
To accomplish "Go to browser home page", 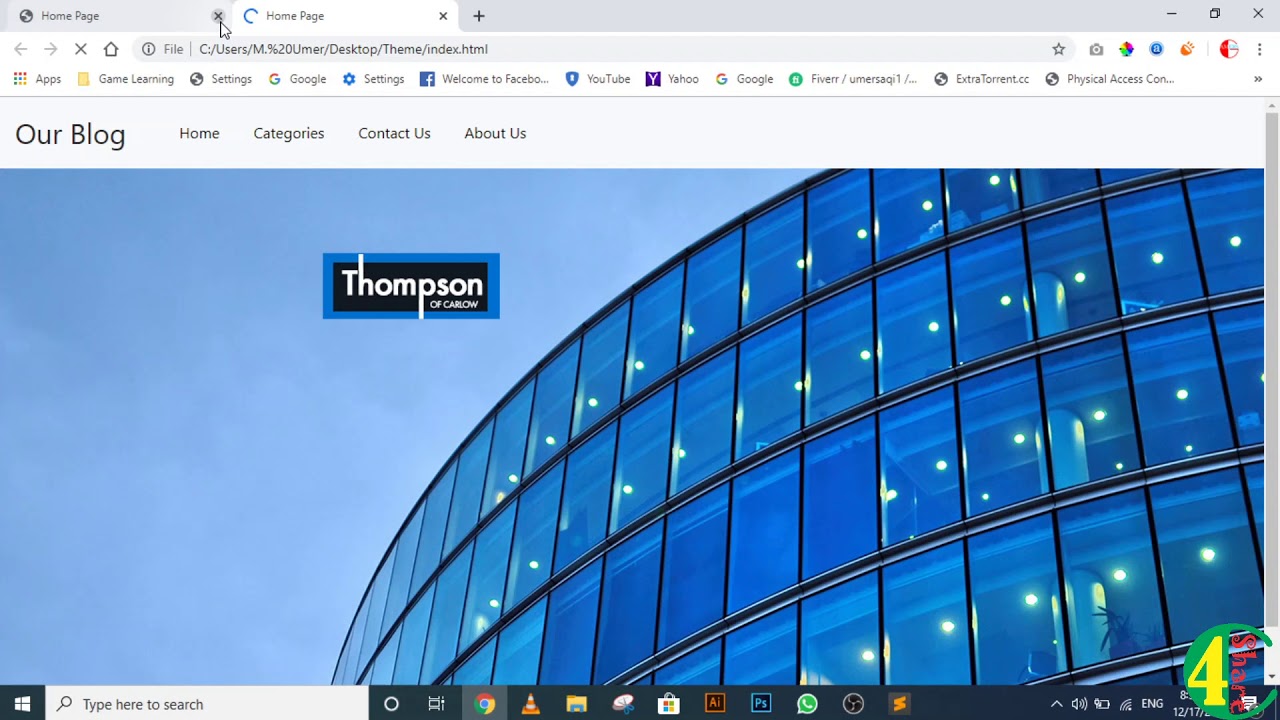I will [111, 49].
